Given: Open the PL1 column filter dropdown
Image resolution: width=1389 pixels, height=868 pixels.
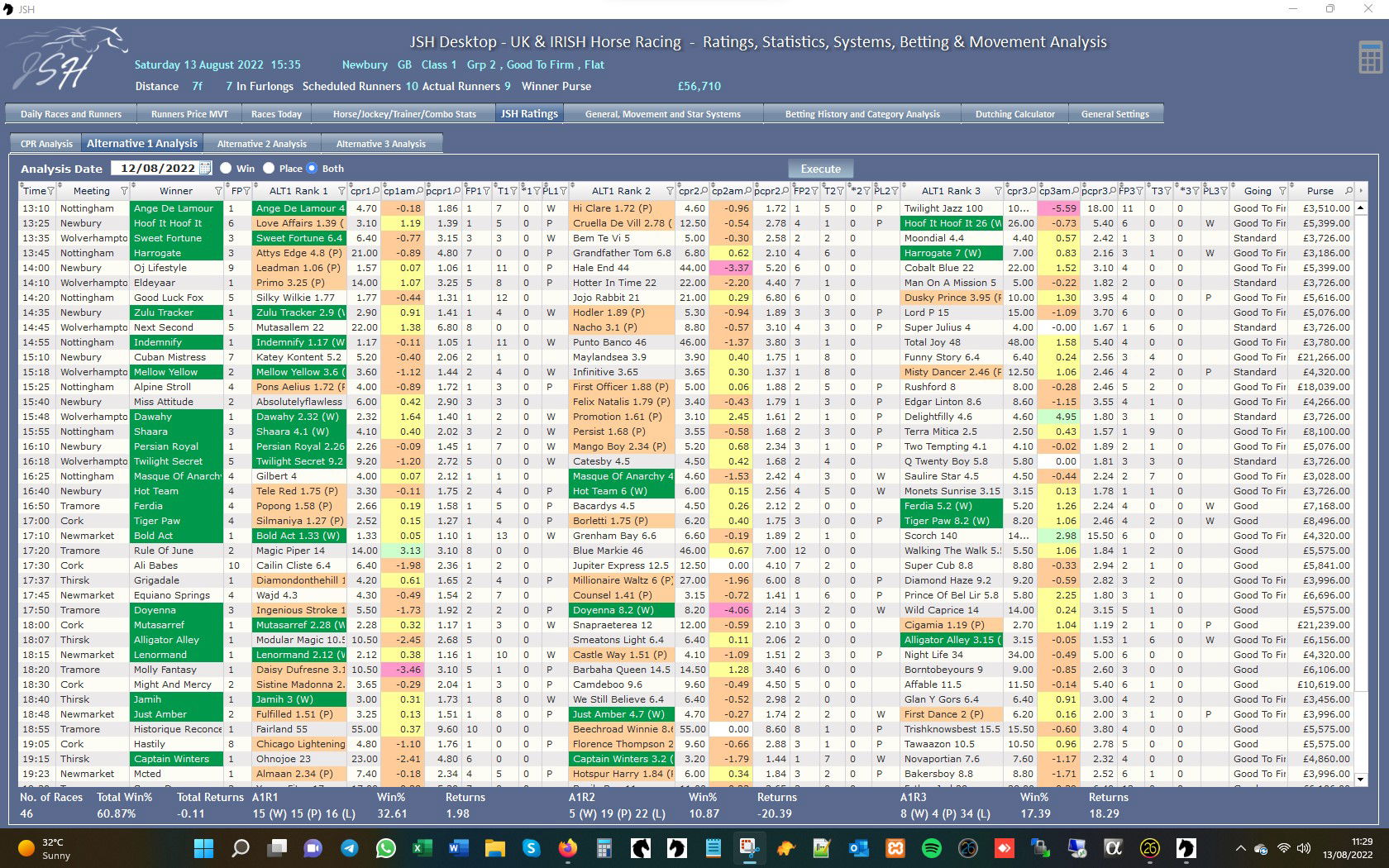Looking at the screenshot, I should tap(563, 191).
